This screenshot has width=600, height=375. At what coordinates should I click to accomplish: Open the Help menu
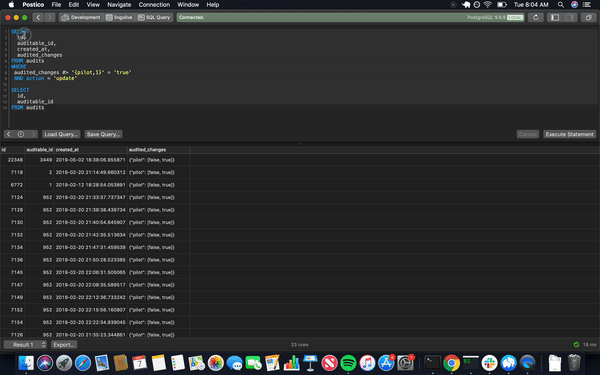tap(213, 5)
